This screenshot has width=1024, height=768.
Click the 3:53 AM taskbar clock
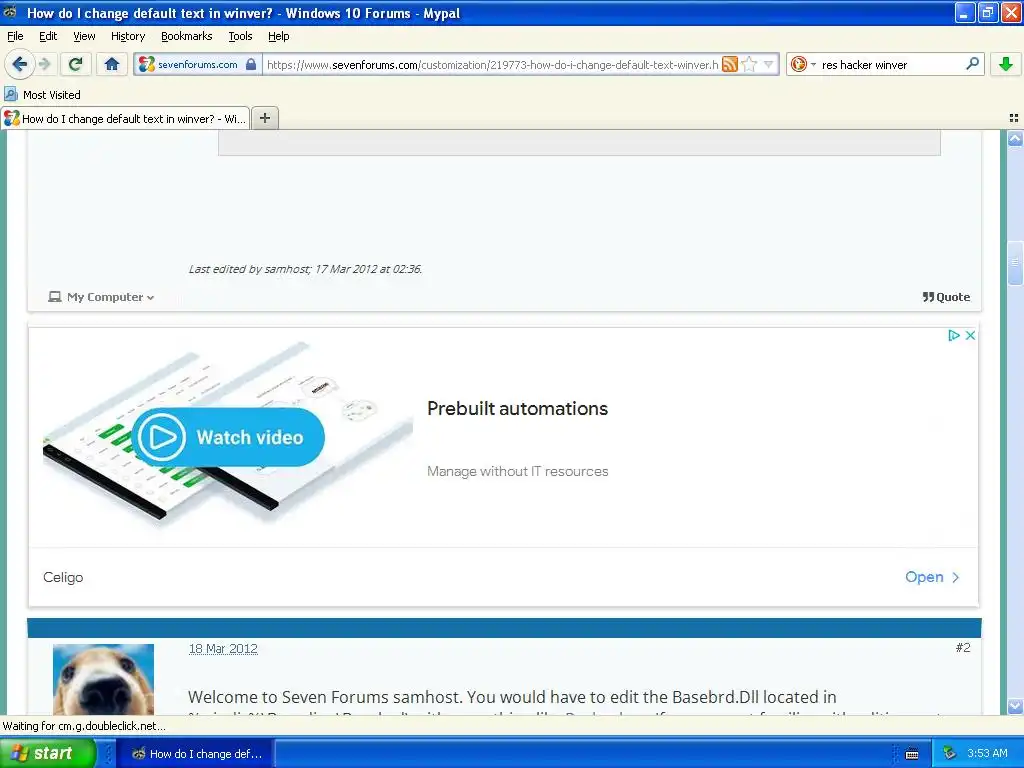click(x=987, y=754)
